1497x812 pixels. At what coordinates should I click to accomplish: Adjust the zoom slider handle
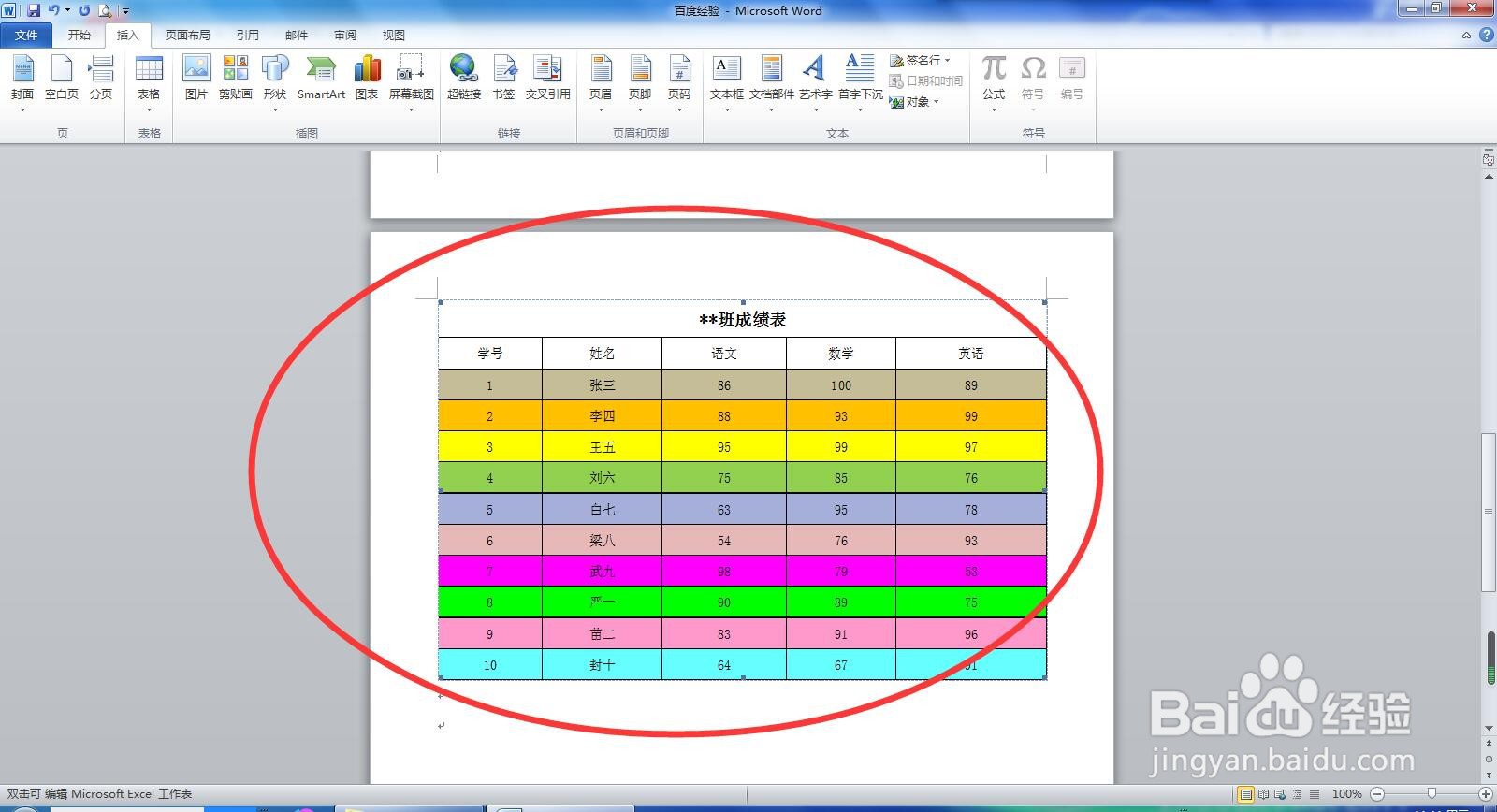point(1432,794)
